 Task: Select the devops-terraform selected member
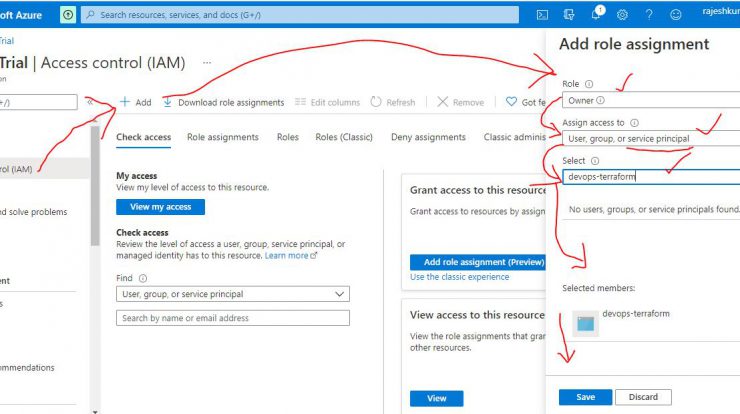point(651,323)
